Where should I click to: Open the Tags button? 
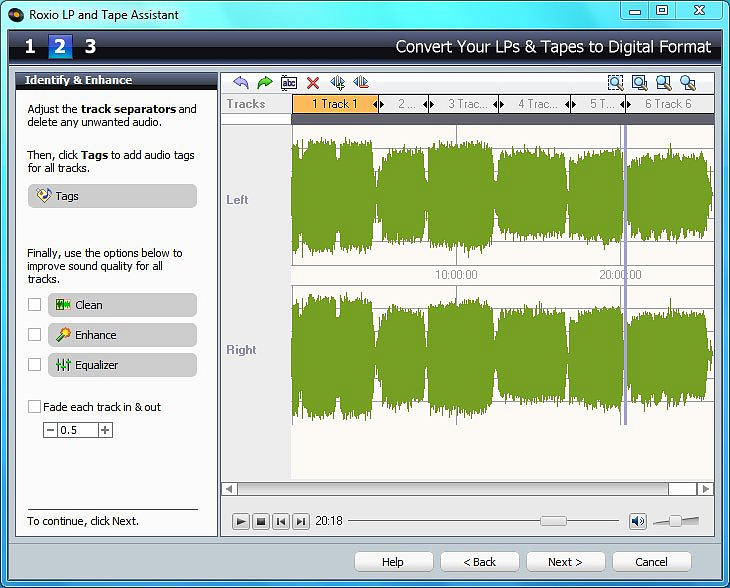pyautogui.click(x=112, y=196)
